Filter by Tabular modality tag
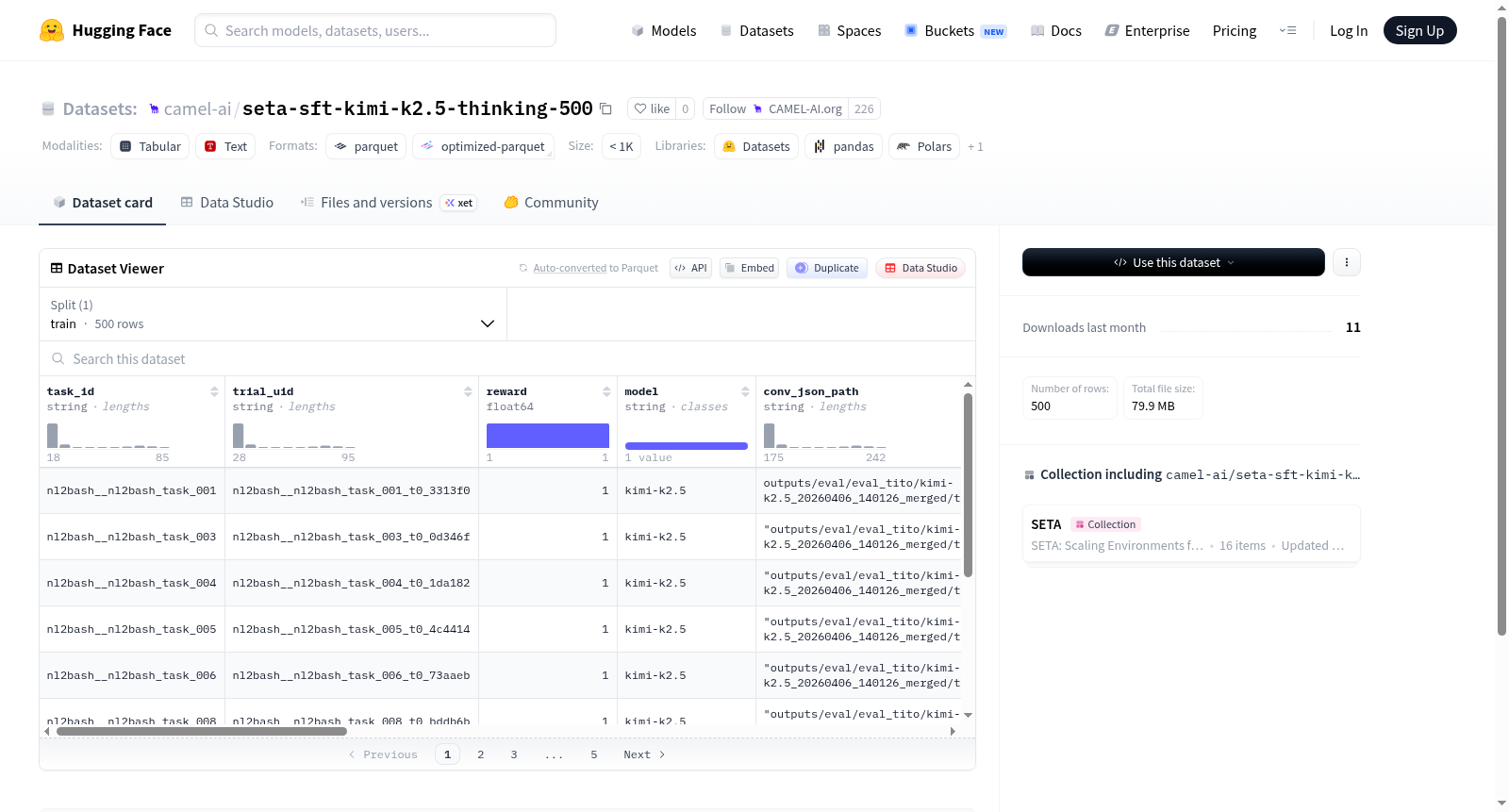Image resolution: width=1509 pixels, height=812 pixels. pos(150,146)
